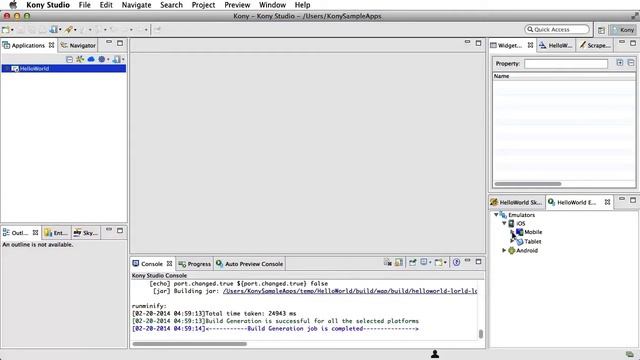Switch to the Navigator tab

78,45
